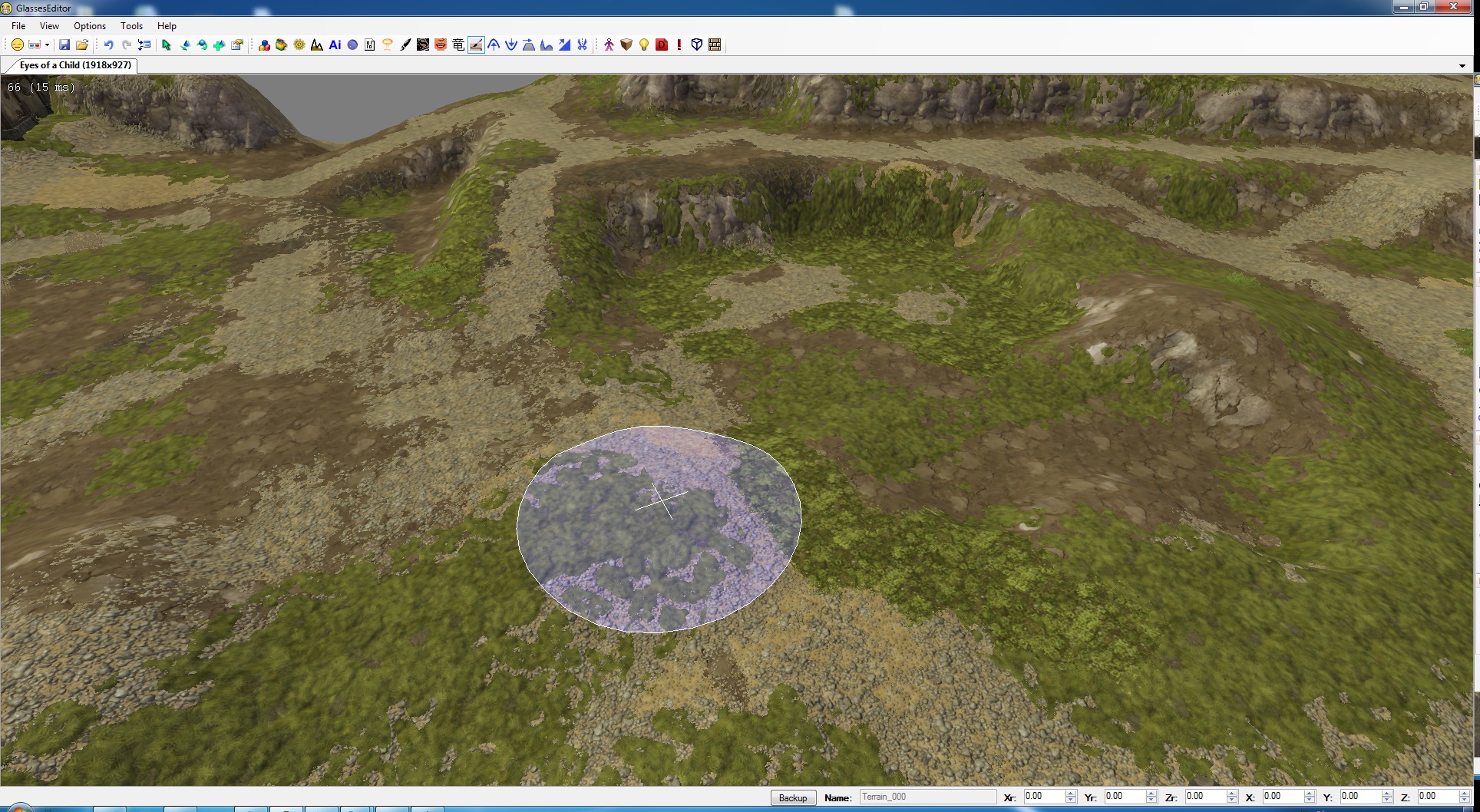Increase the Xr rotation value
1480x812 pixels.
pos(1070,794)
